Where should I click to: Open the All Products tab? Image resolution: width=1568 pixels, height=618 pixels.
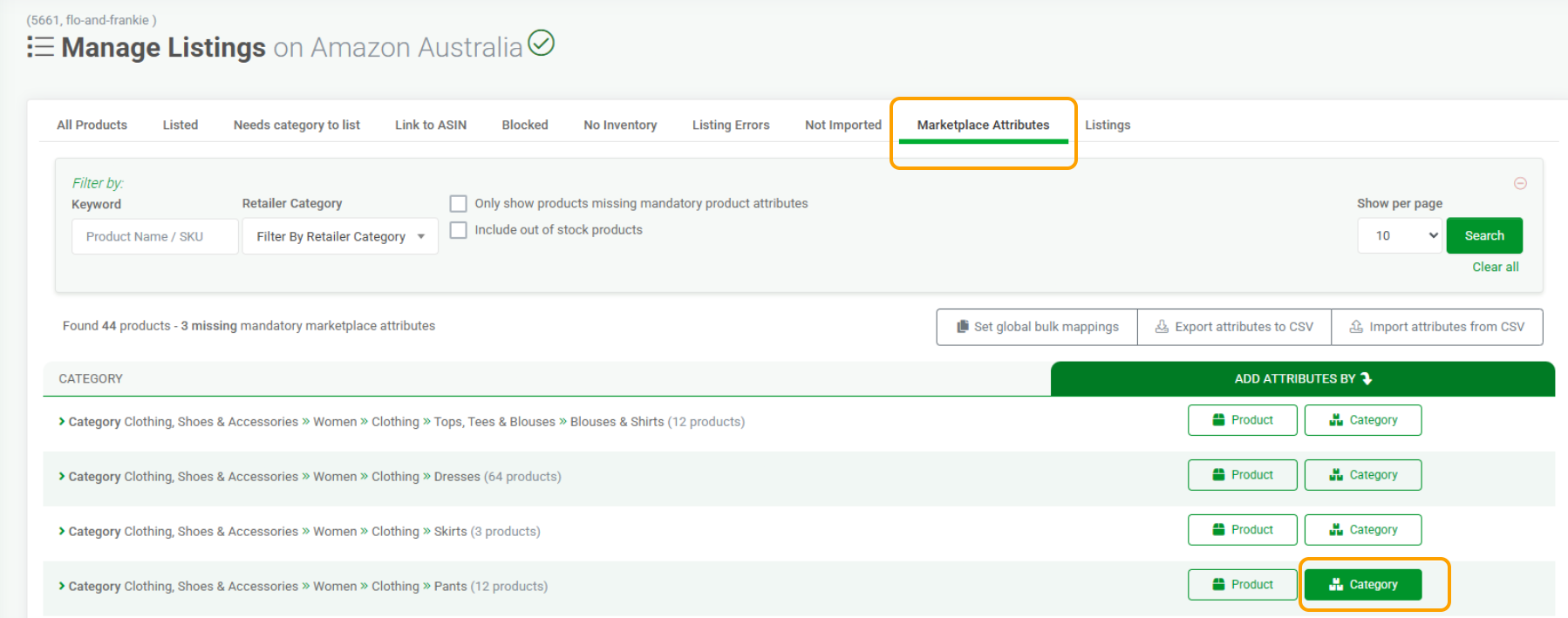pyautogui.click(x=92, y=125)
